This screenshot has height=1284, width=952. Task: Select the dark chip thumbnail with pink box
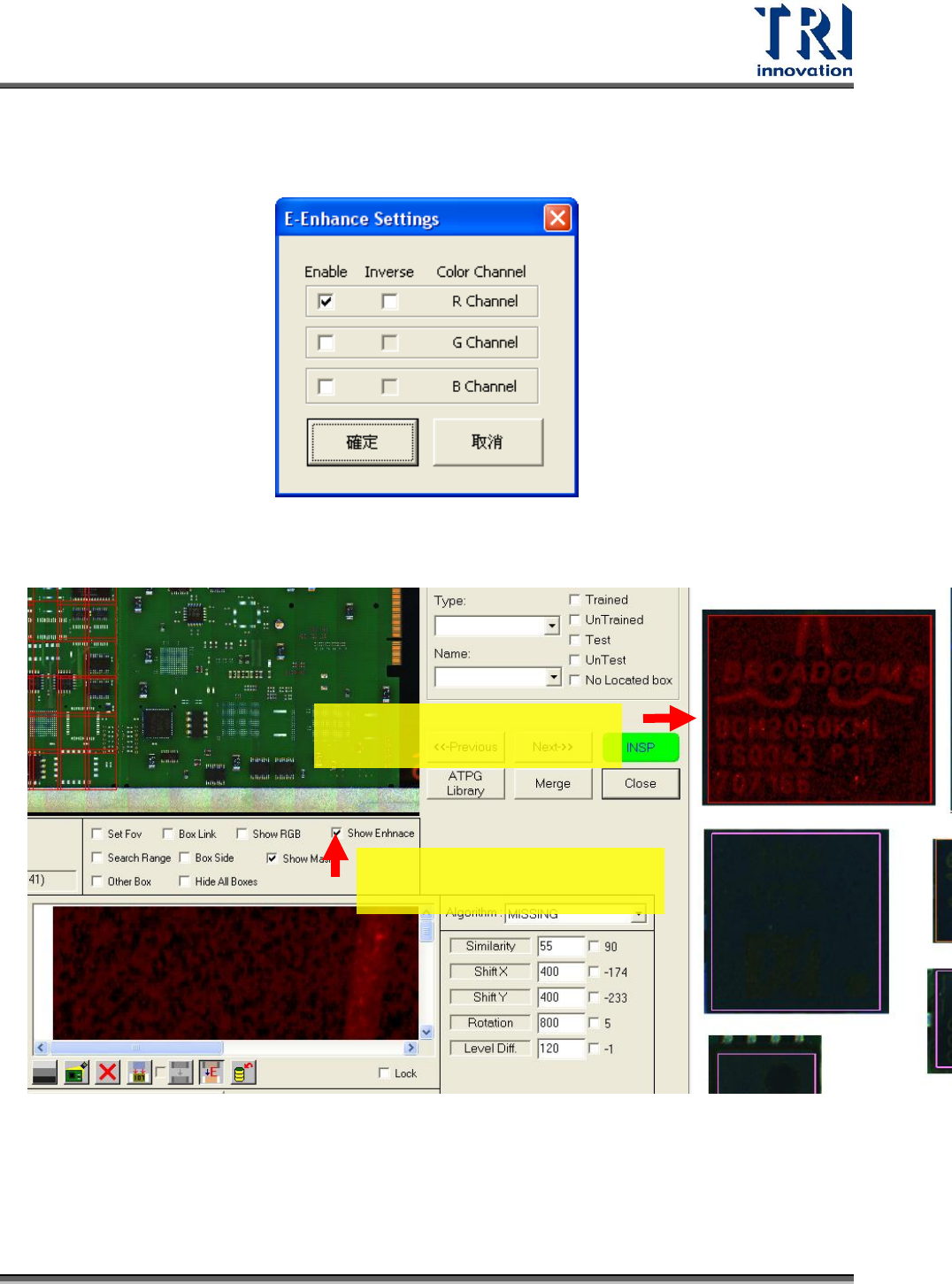pos(796,921)
